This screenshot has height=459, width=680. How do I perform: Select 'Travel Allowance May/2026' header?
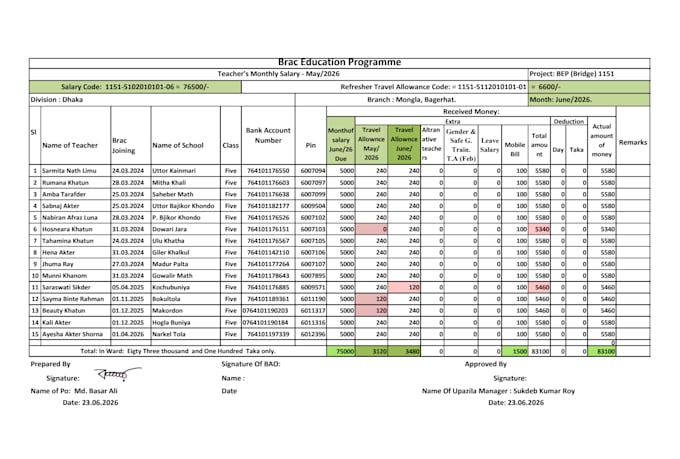pos(371,144)
